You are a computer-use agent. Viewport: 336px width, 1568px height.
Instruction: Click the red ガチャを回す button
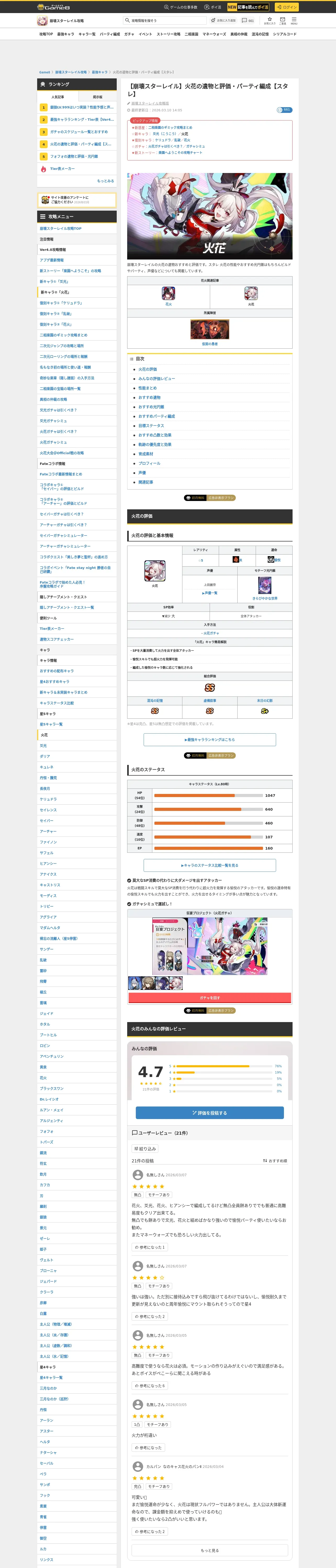(210, 998)
